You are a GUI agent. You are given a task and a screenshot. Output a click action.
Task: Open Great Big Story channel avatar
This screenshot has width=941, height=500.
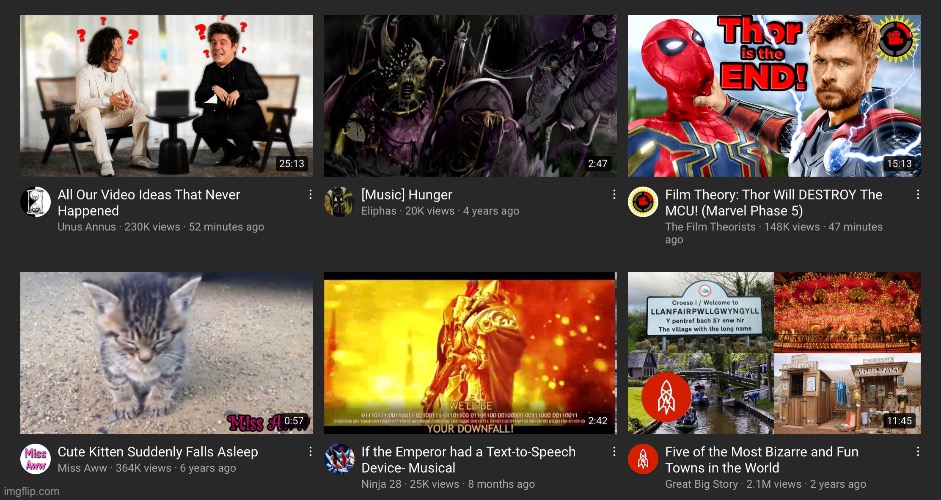(643, 459)
